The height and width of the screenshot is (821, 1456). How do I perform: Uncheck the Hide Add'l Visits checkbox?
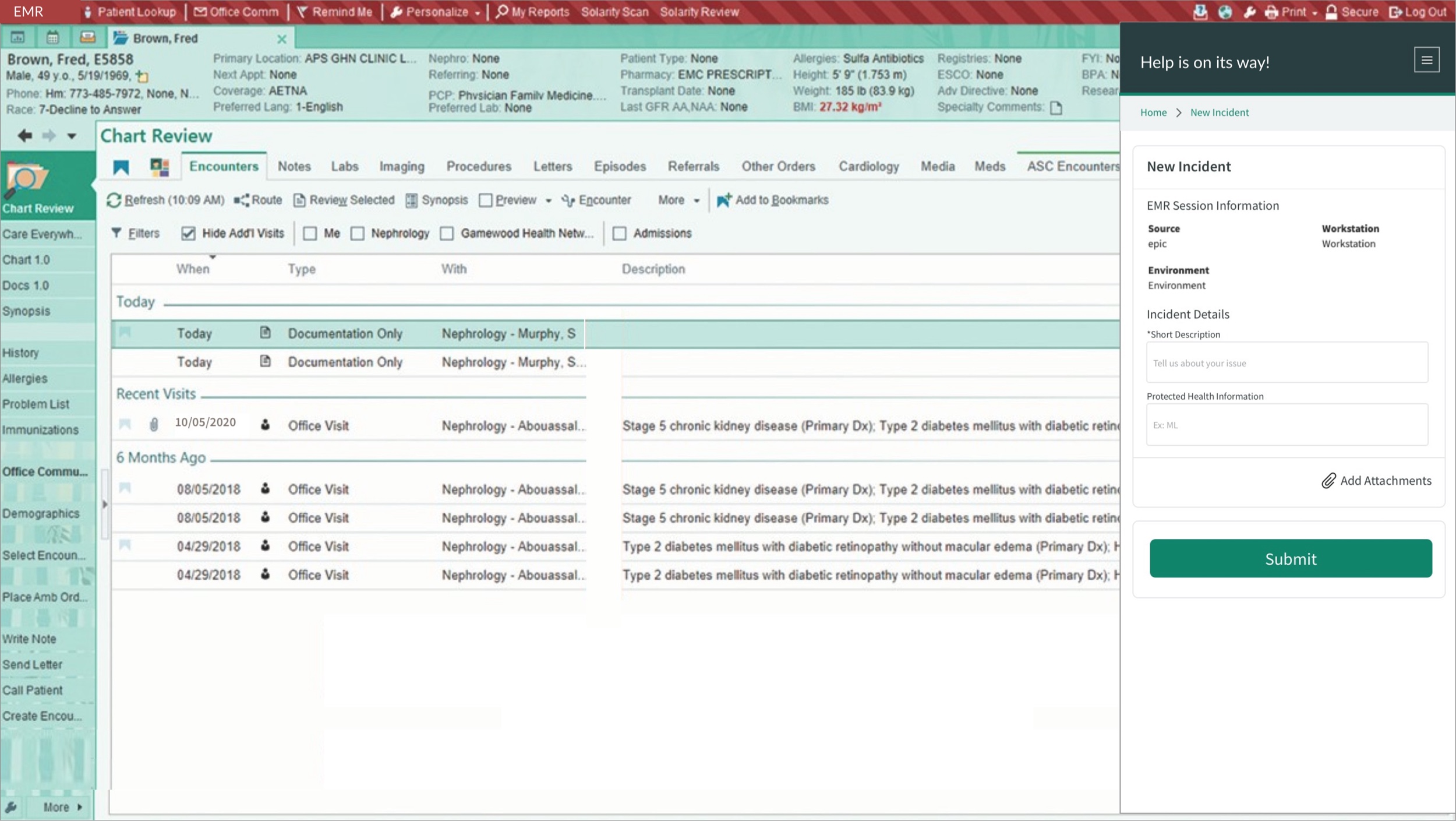(188, 234)
